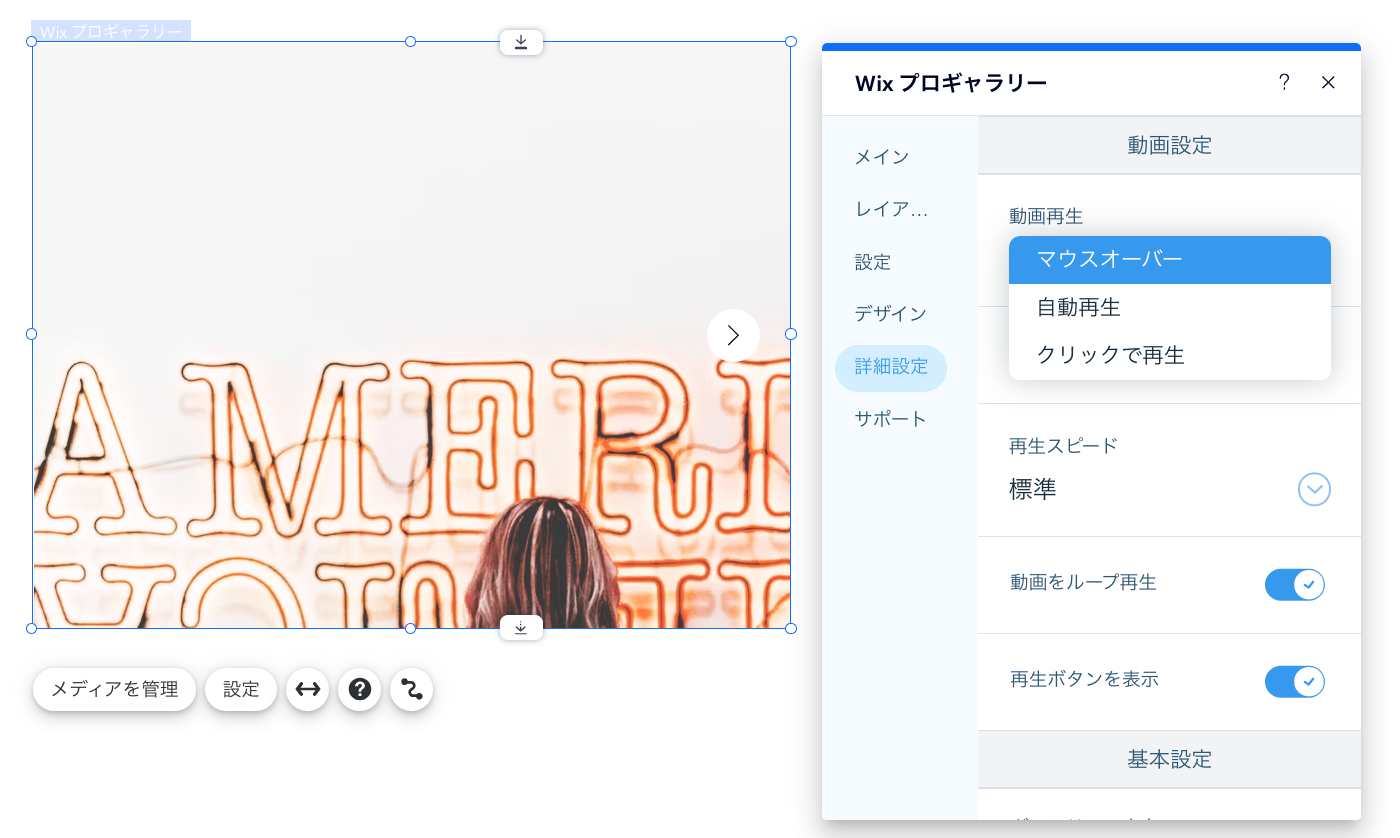The height and width of the screenshot is (838, 1400).
Task: Switch to the メイン tab
Action: pos(880,157)
